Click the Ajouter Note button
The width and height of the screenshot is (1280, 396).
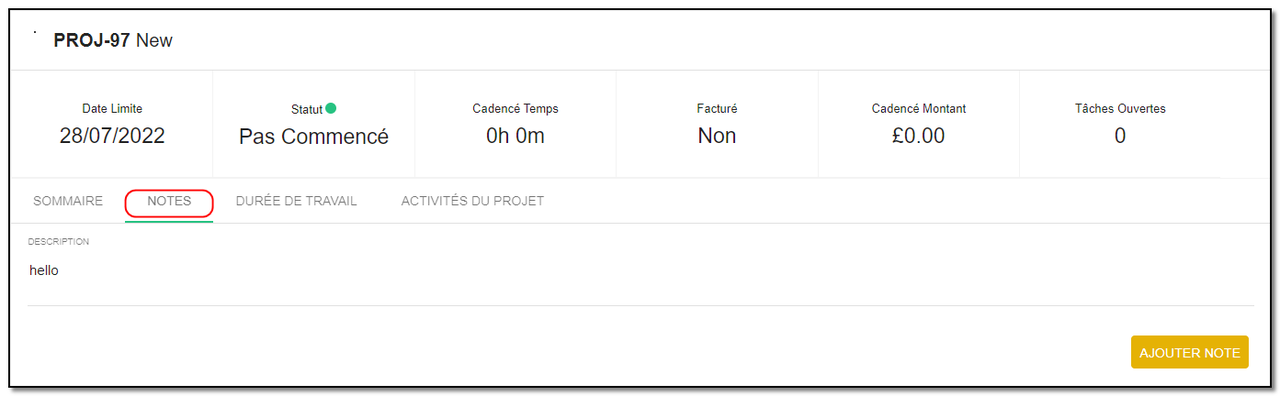click(1189, 352)
